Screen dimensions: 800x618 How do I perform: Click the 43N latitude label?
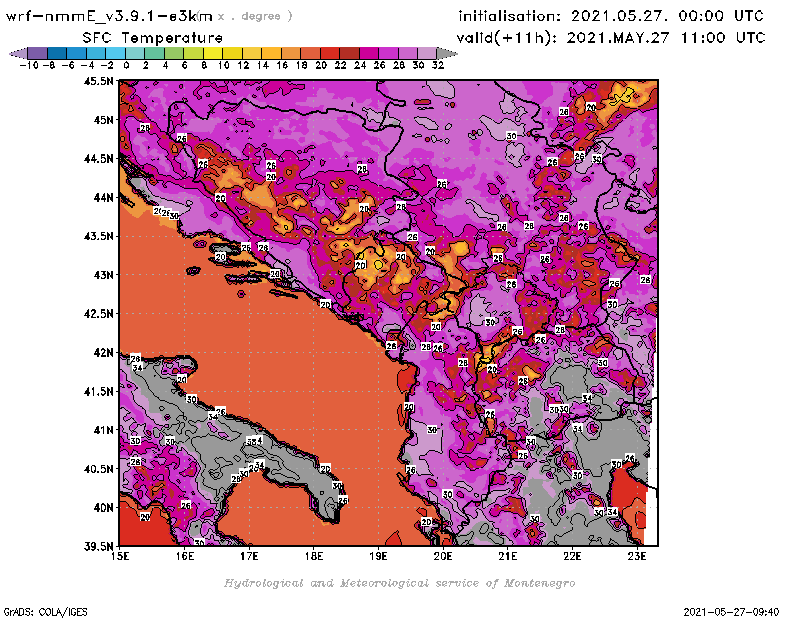point(103,275)
